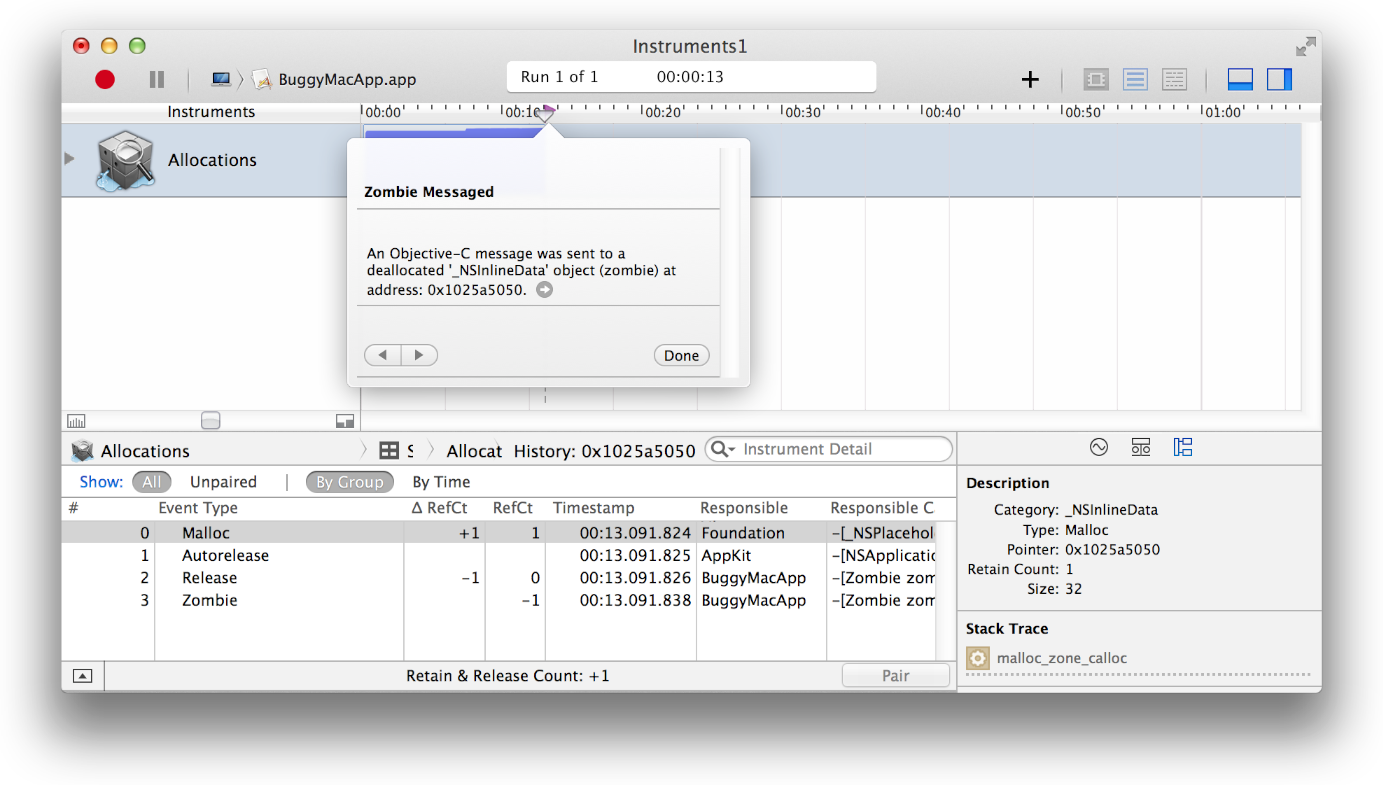1383x785 pixels.
Task: Click the Pair button
Action: coord(895,676)
